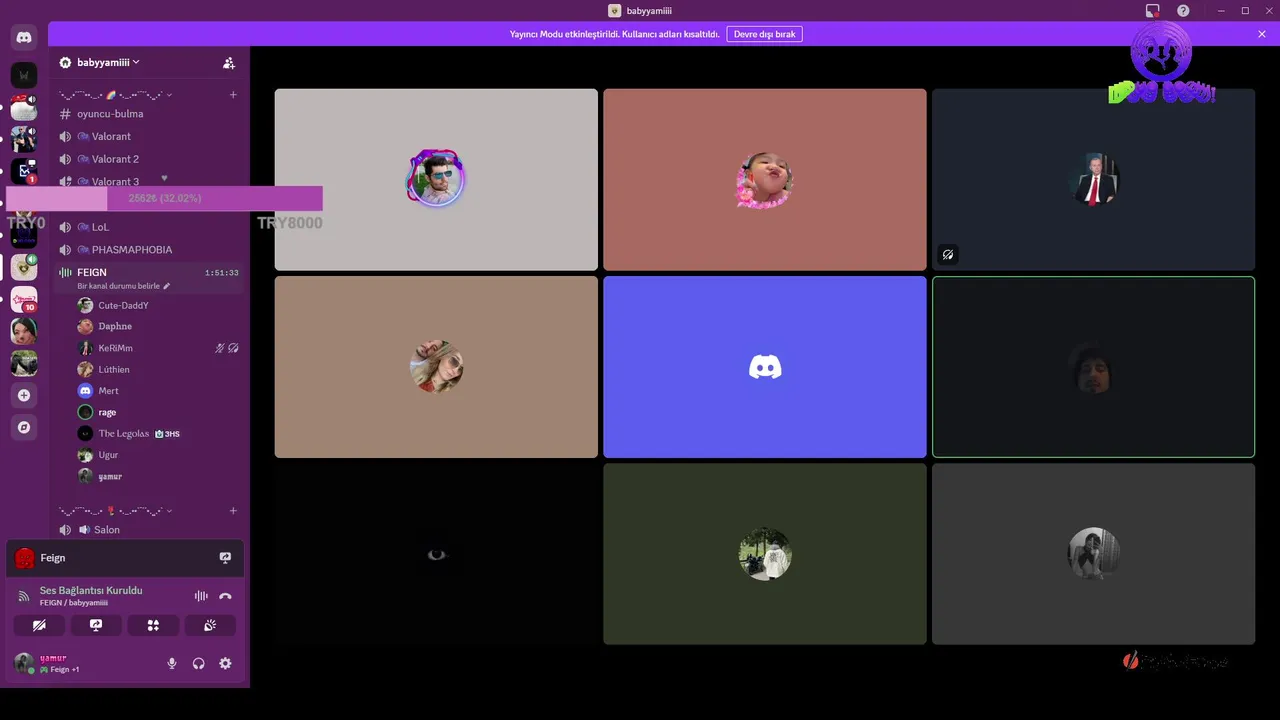1280x720 pixels.
Task: Click the man in suit video tile
Action: coord(1093,179)
